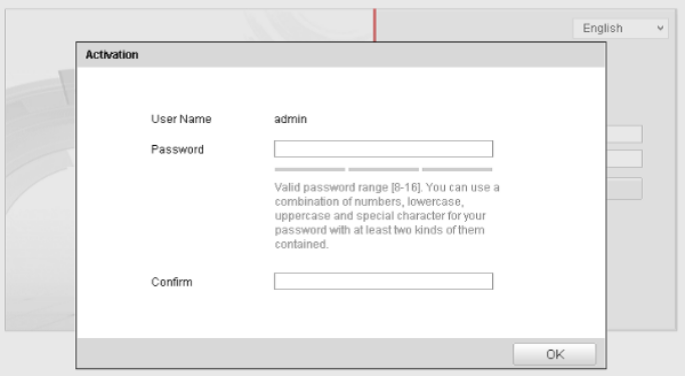Screen dimensions: 685x376
Task: Click the middle password strength bar segment
Action: [x=384, y=169]
